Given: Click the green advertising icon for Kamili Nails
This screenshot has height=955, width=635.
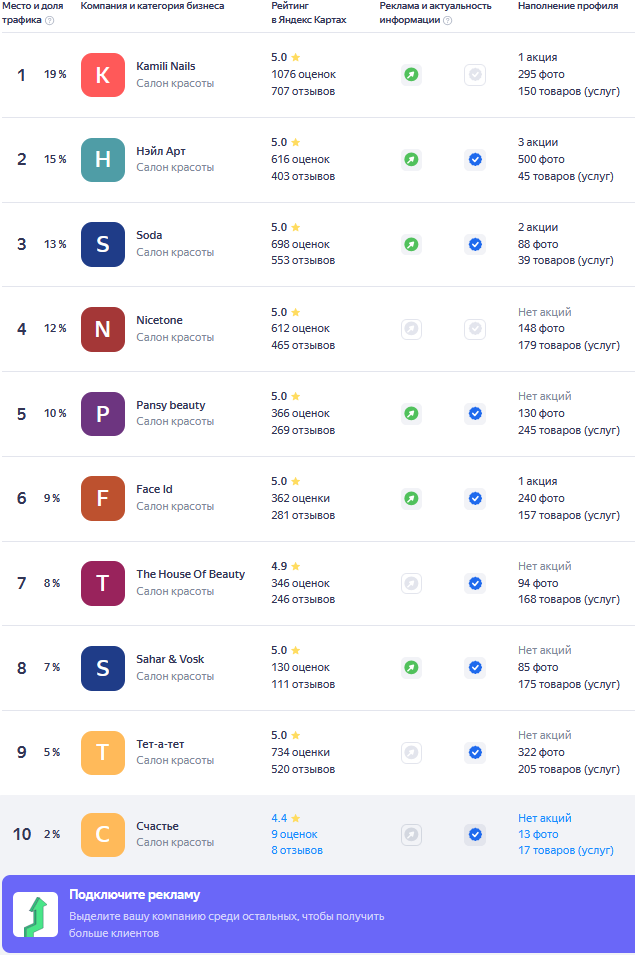Looking at the screenshot, I should tap(411, 75).
